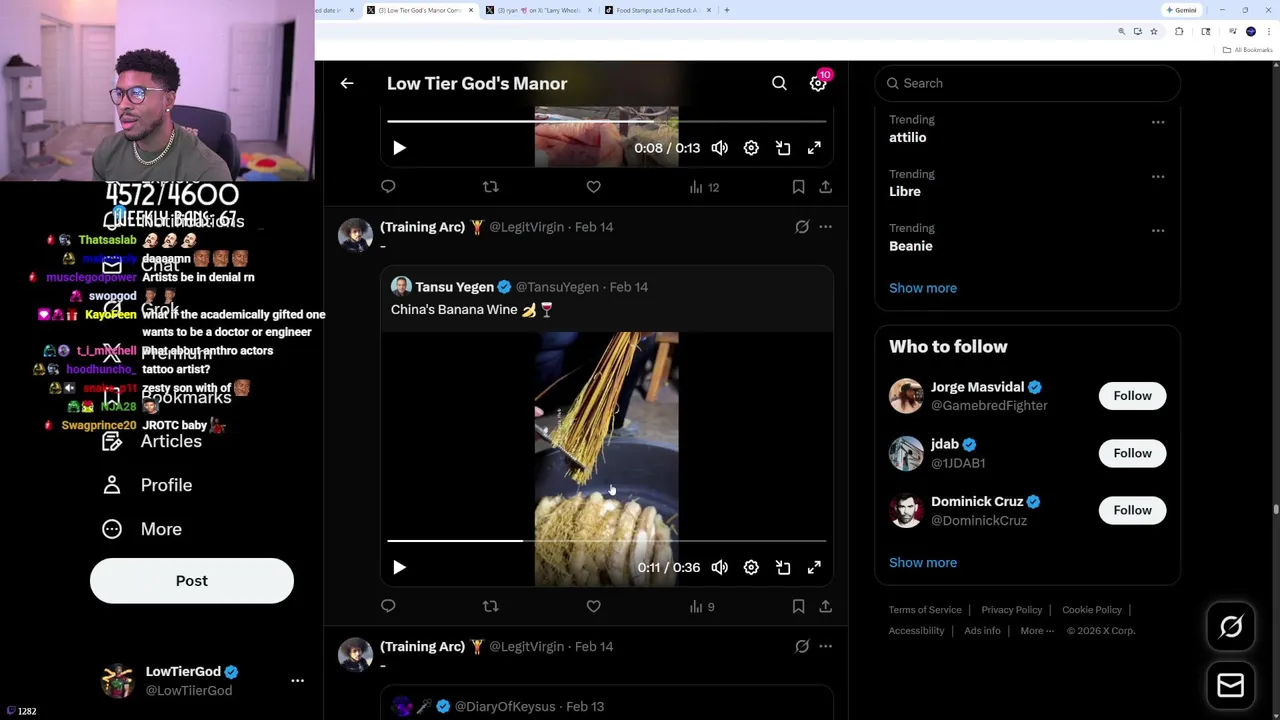1280x720 pixels.
Task: Switch to the Food Stamps and Fast Food tab
Action: (x=657, y=10)
